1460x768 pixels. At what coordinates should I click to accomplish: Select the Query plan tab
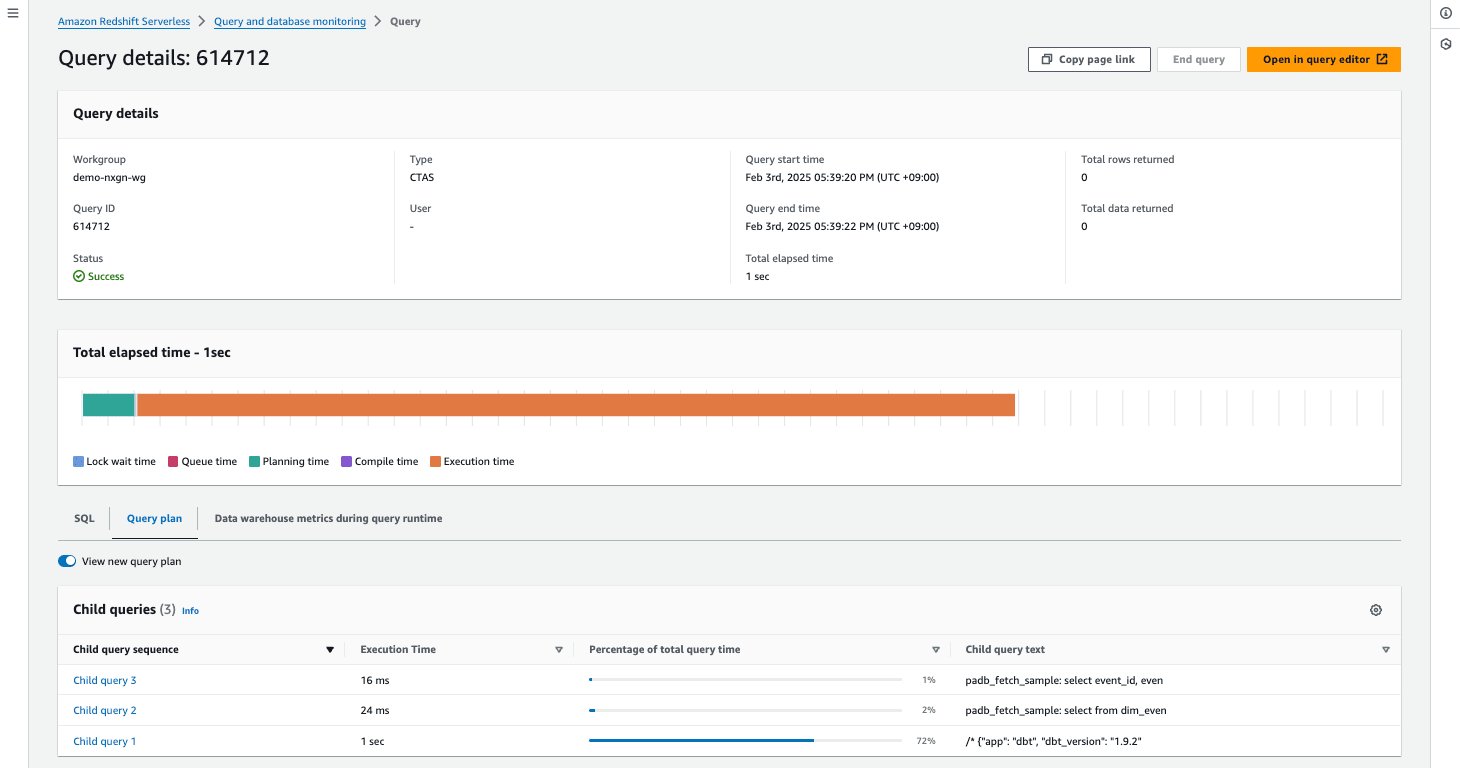click(x=154, y=519)
